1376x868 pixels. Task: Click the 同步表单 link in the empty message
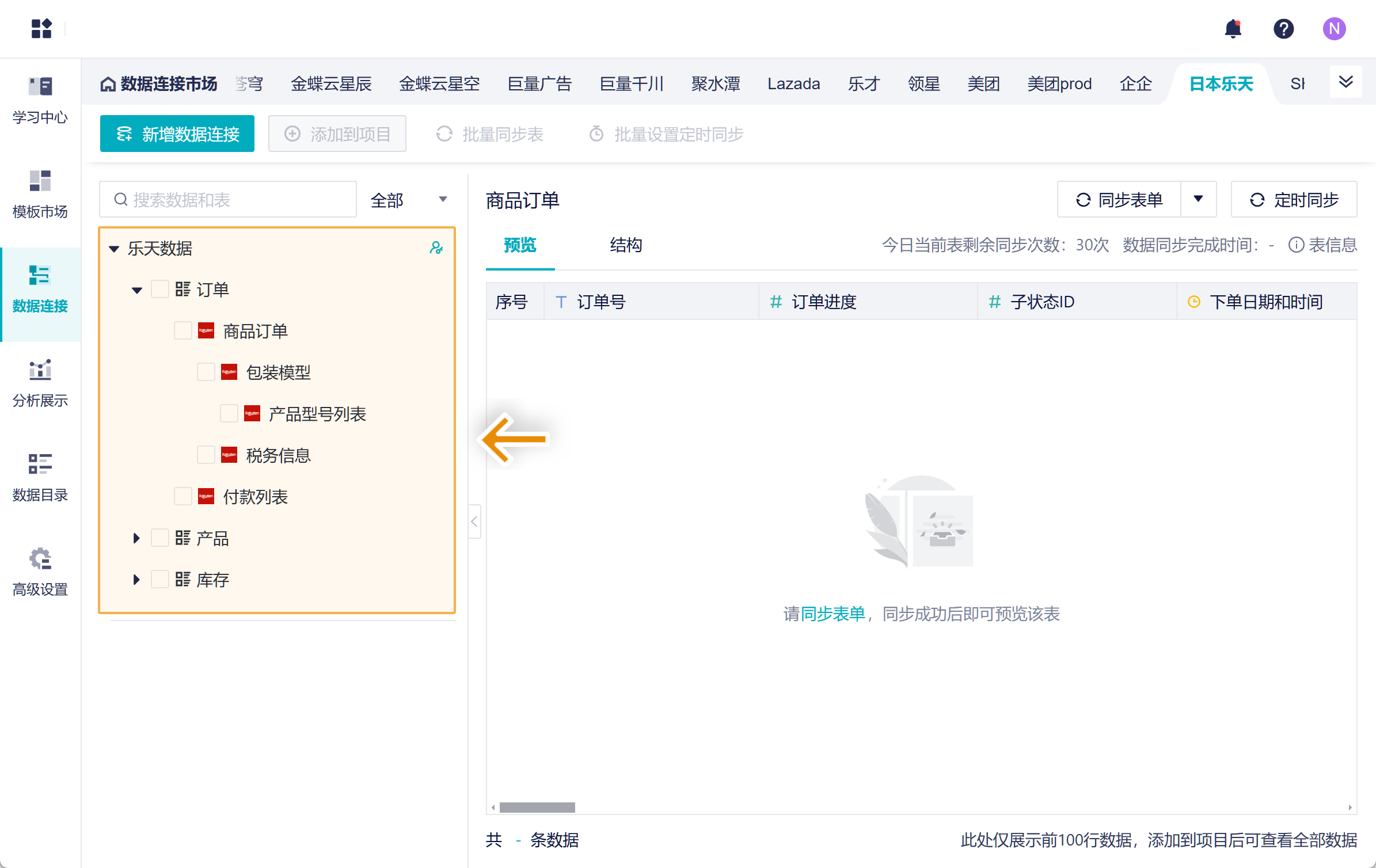coord(833,614)
